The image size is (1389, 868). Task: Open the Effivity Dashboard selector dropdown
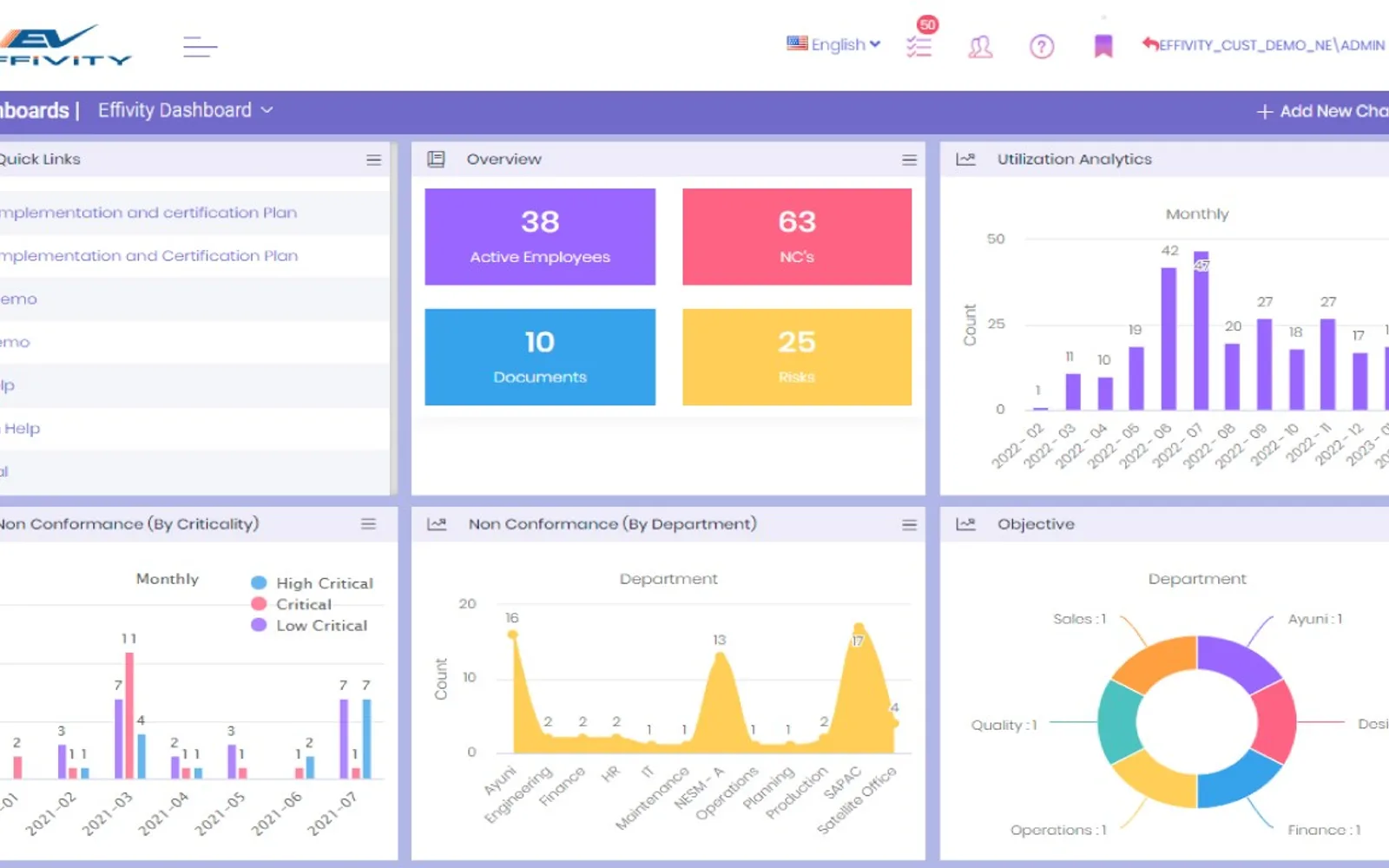185,110
